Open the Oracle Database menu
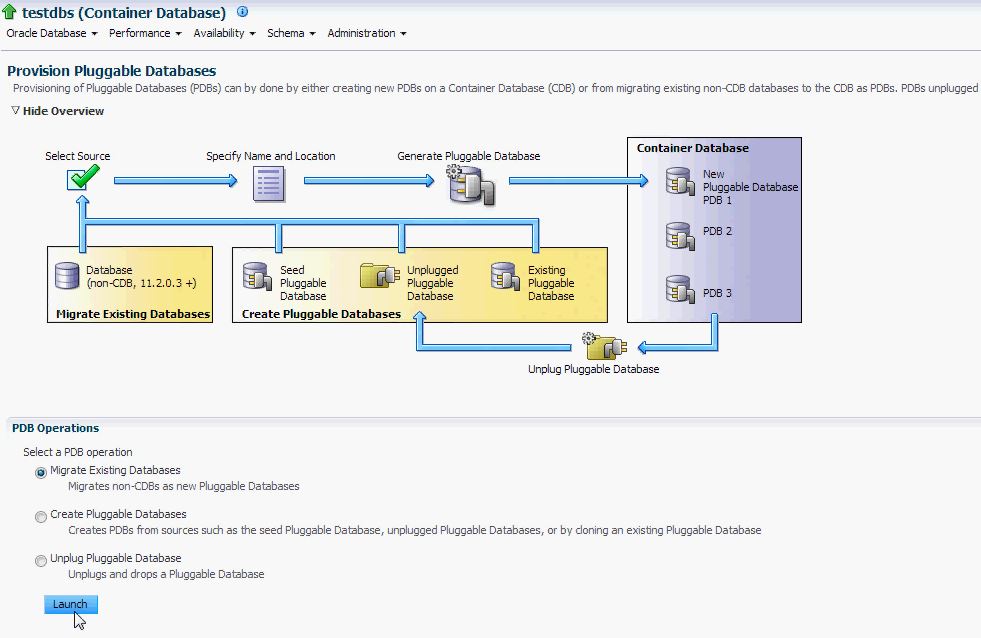981x638 pixels. pyautogui.click(x=47, y=33)
